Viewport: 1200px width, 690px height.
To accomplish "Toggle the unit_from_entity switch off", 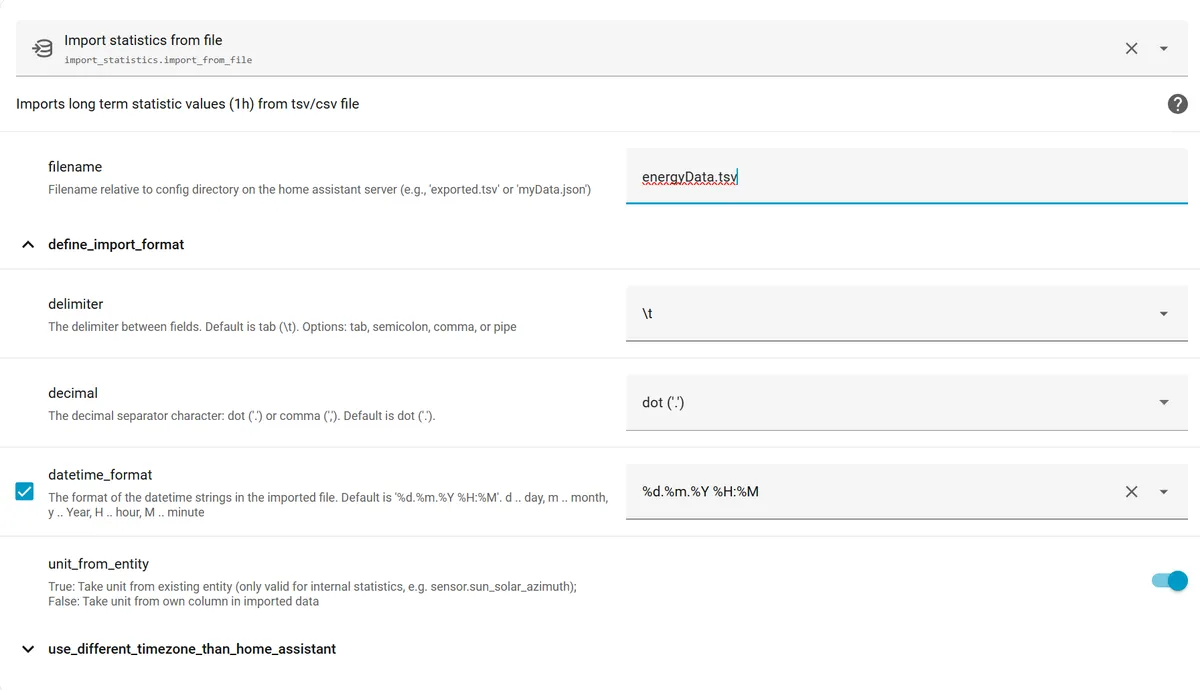I will pyautogui.click(x=1170, y=580).
